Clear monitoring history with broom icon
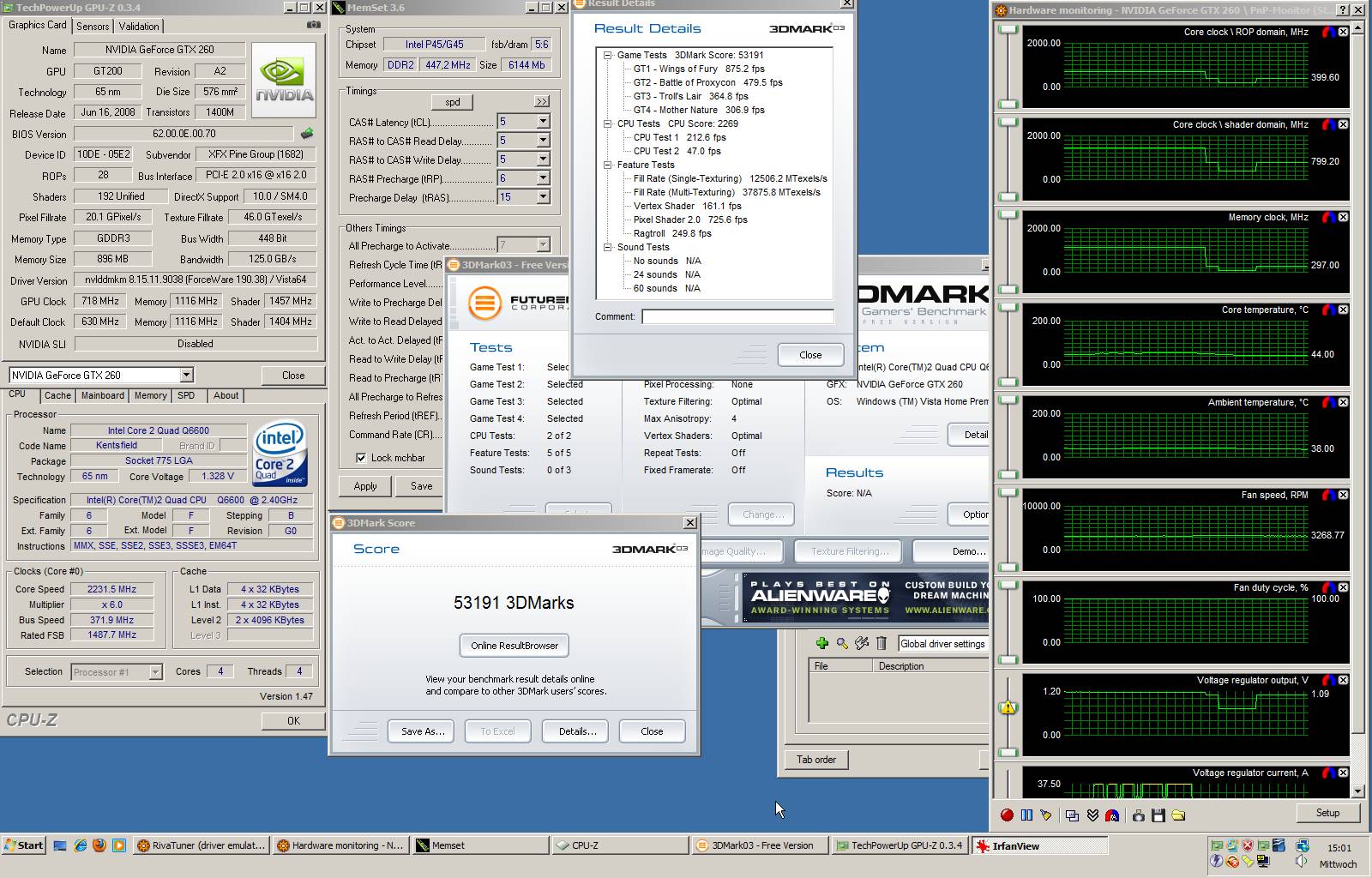This screenshot has width=1372, height=878. [x=1045, y=815]
